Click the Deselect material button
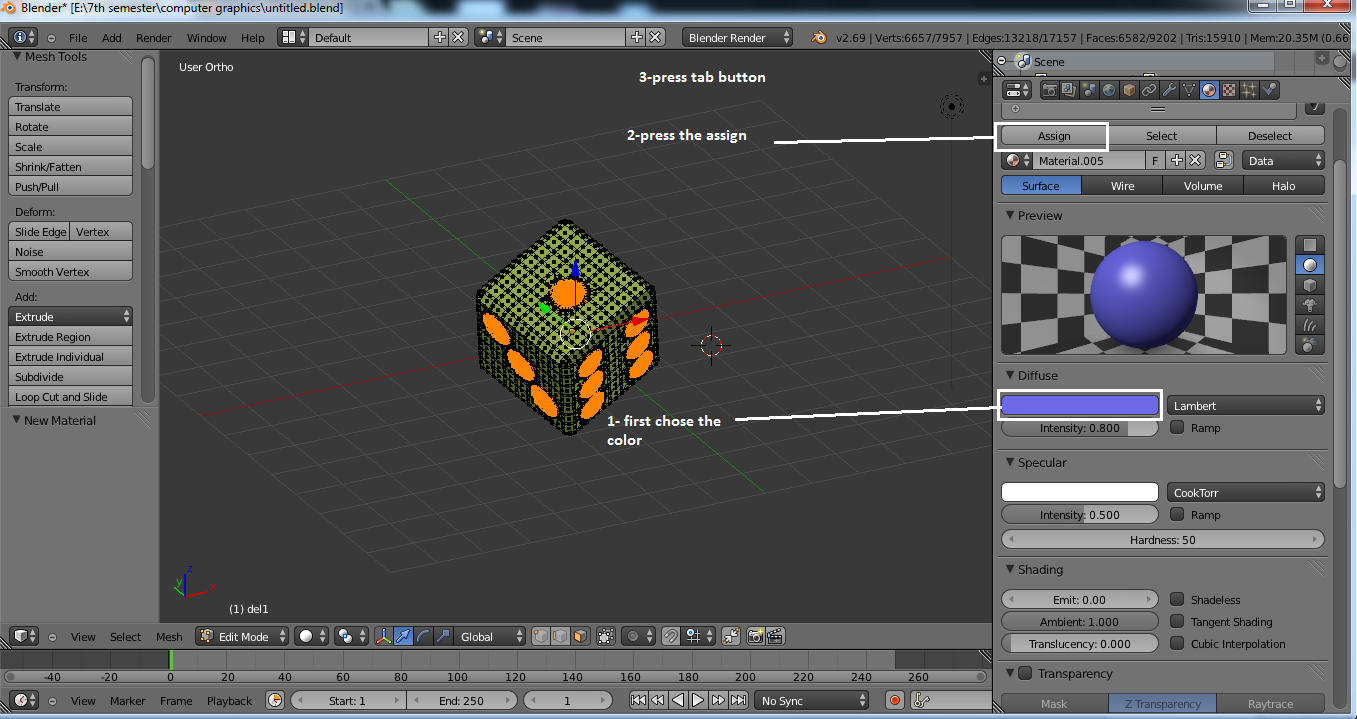 tap(1270, 135)
